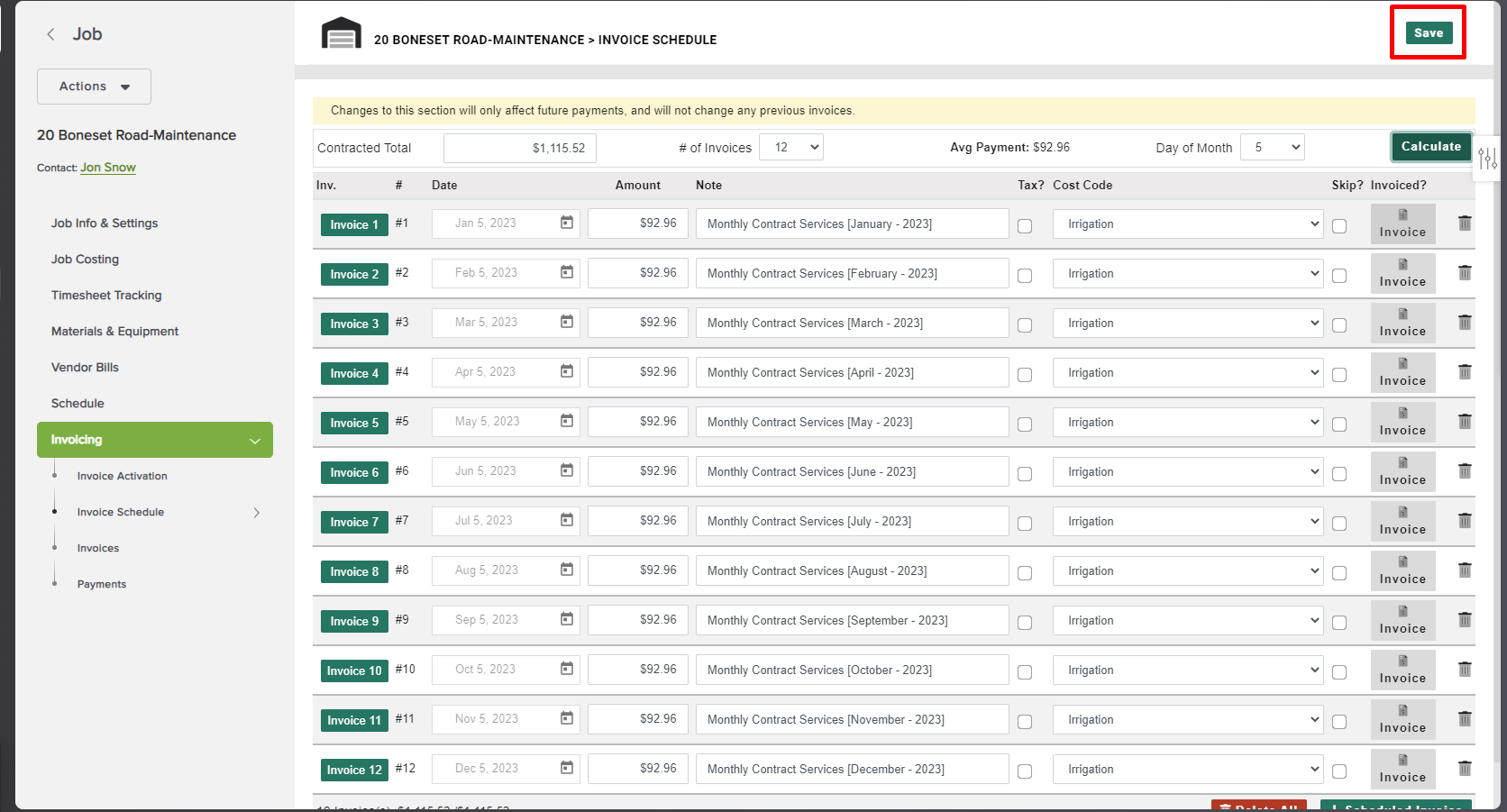
Task: Delete invoice #9 with the trash icon
Action: coord(1465,619)
